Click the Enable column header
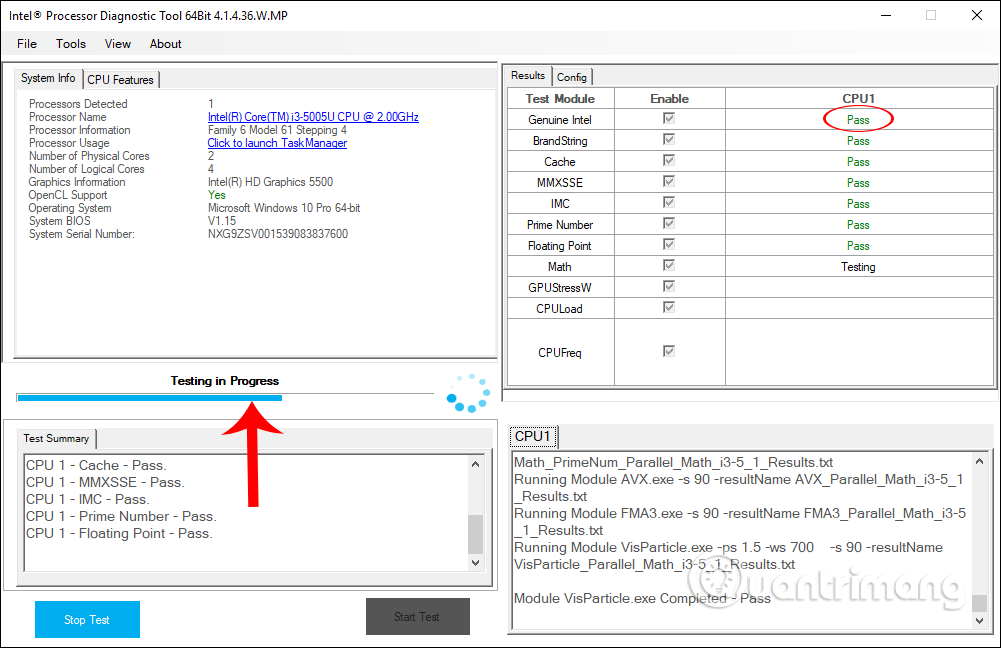Viewport: 1001px width, 648px height. click(x=669, y=99)
